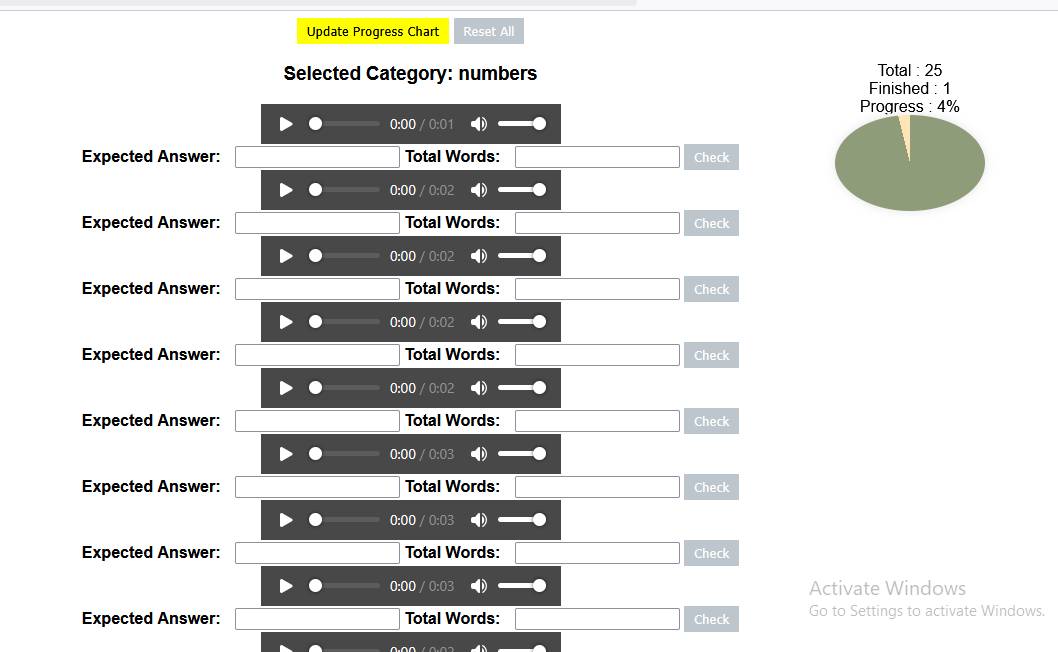Mute the first audio player
The width and height of the screenshot is (1058, 652).
pyautogui.click(x=479, y=124)
